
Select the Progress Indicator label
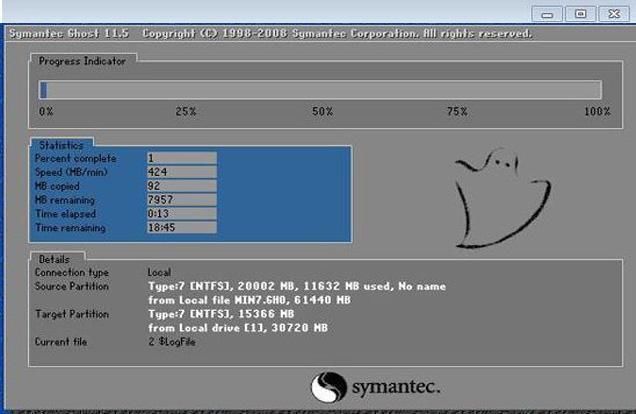(x=82, y=61)
